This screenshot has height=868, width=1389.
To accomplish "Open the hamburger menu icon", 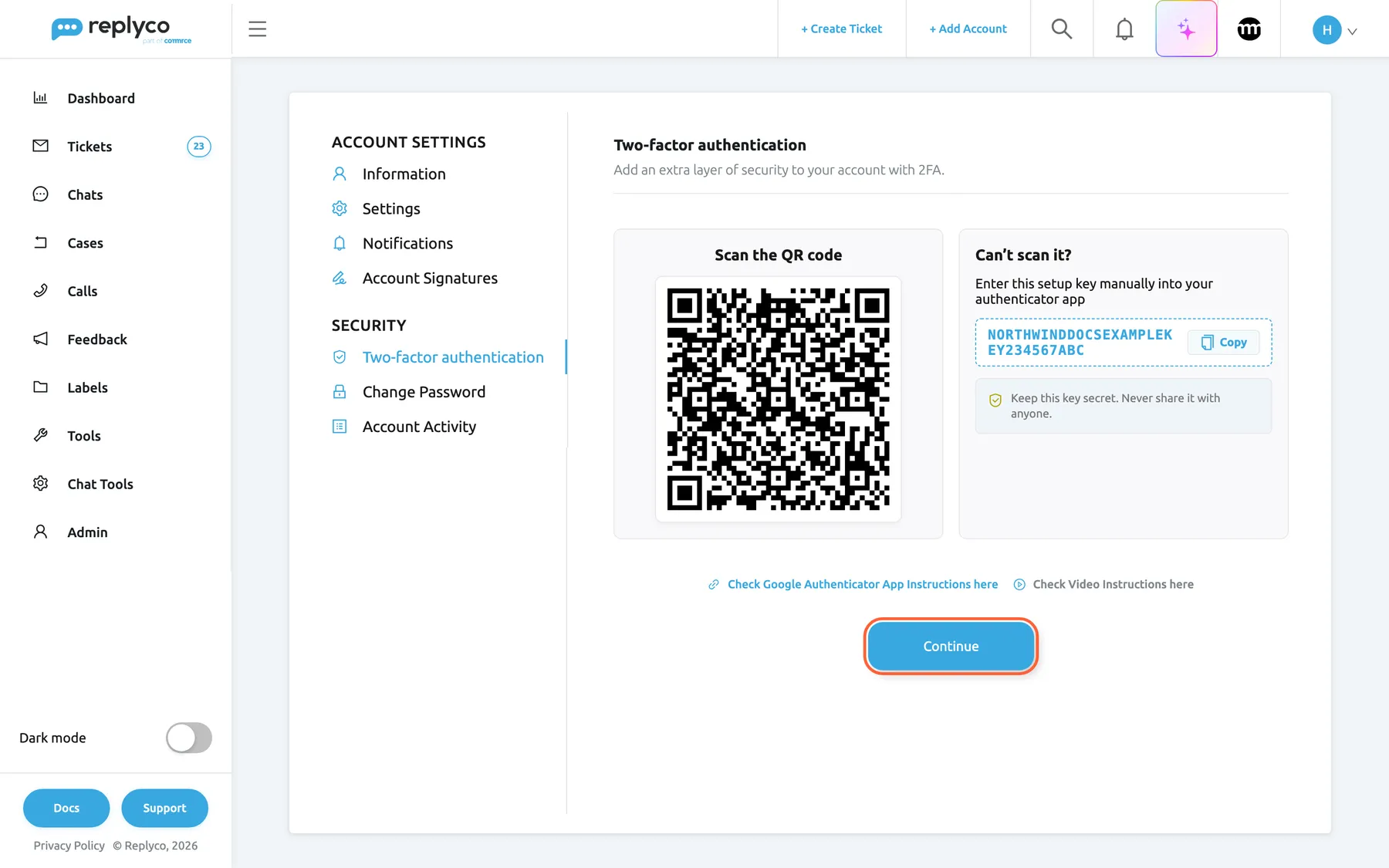I will 257,29.
